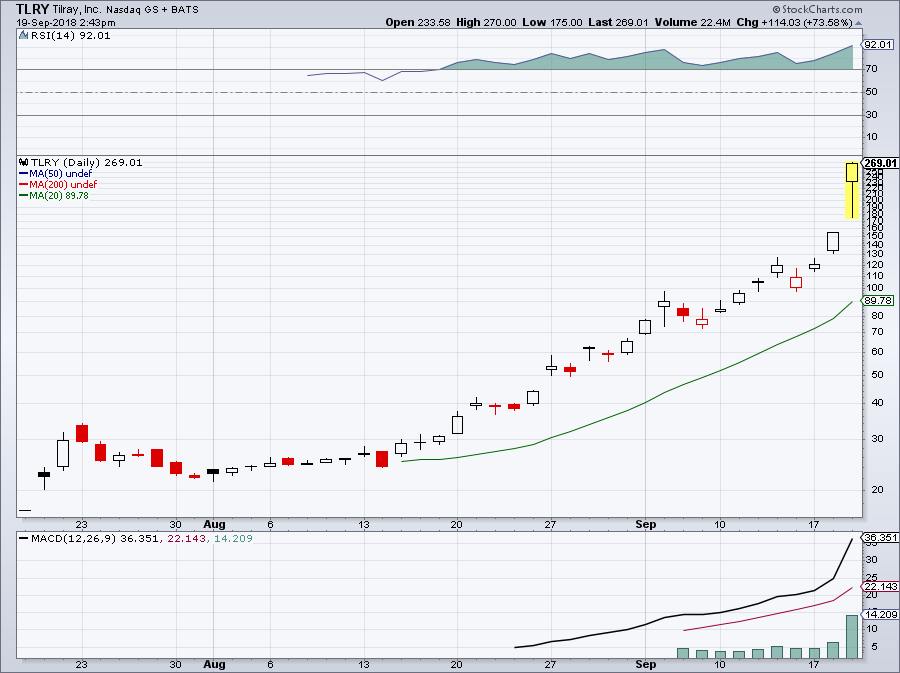Click the small triangle after the Chg value
The width and height of the screenshot is (900, 673).
pos(858,23)
